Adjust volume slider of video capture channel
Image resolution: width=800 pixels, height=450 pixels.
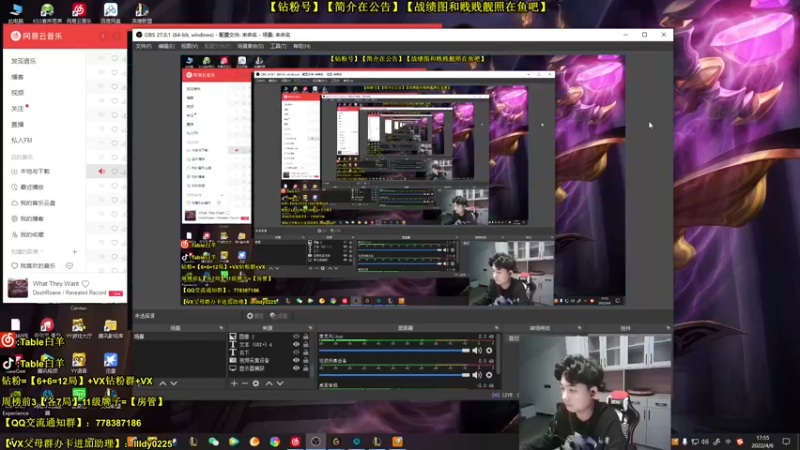tap(394, 375)
